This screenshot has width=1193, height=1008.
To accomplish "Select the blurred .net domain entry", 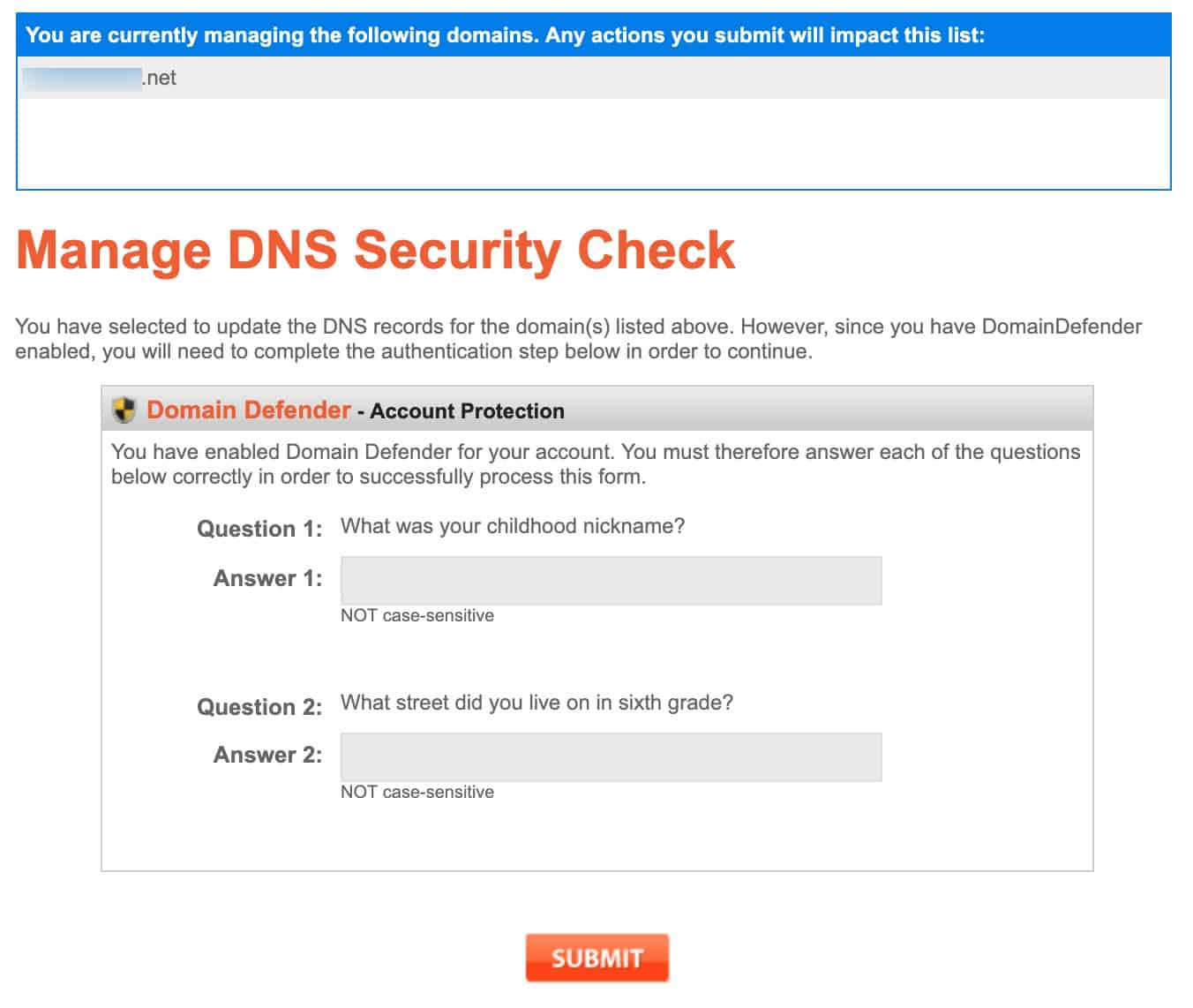I will click(x=99, y=78).
